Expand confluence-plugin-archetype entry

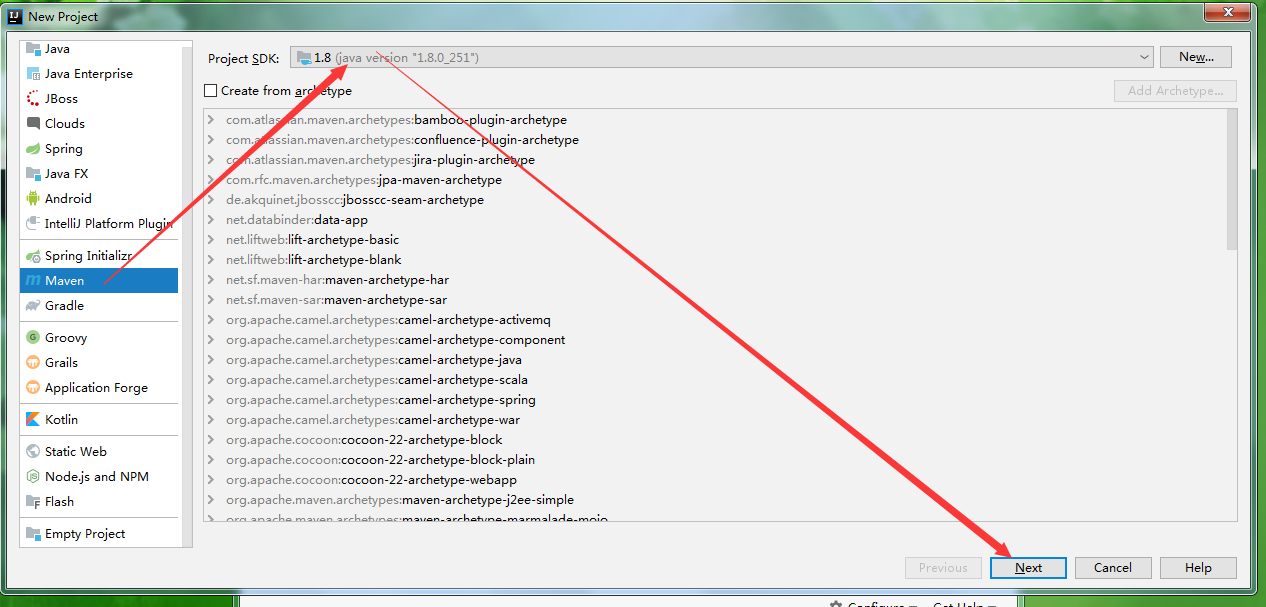pyautogui.click(x=211, y=140)
